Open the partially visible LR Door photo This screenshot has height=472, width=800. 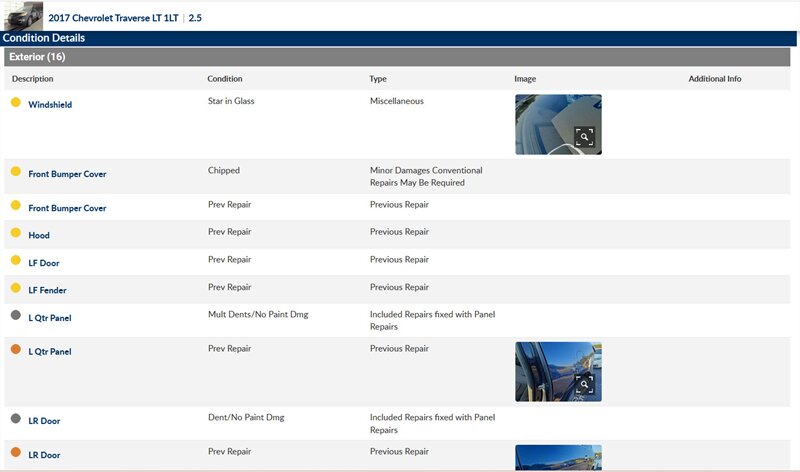point(558,458)
